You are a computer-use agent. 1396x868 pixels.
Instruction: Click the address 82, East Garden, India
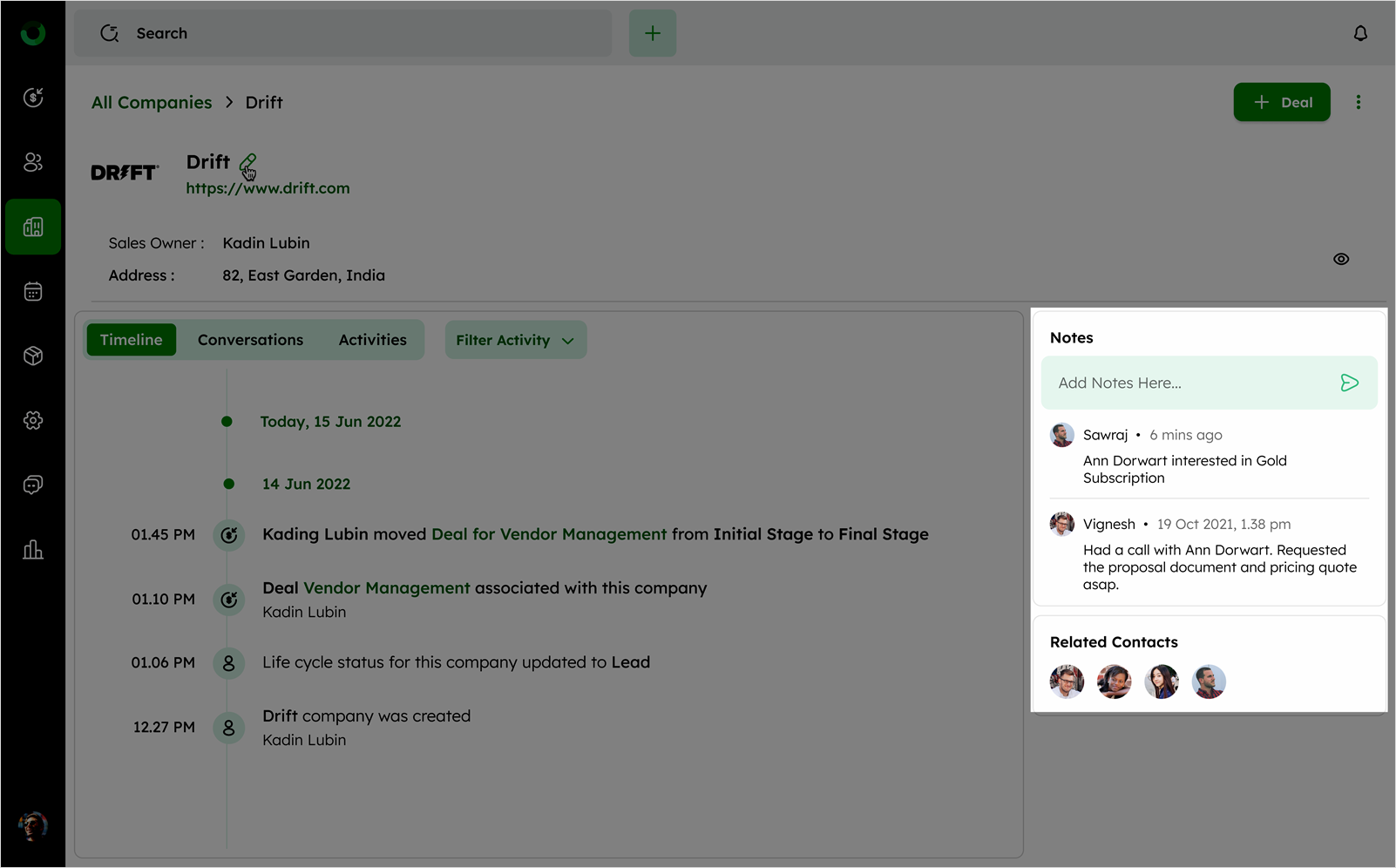click(303, 275)
